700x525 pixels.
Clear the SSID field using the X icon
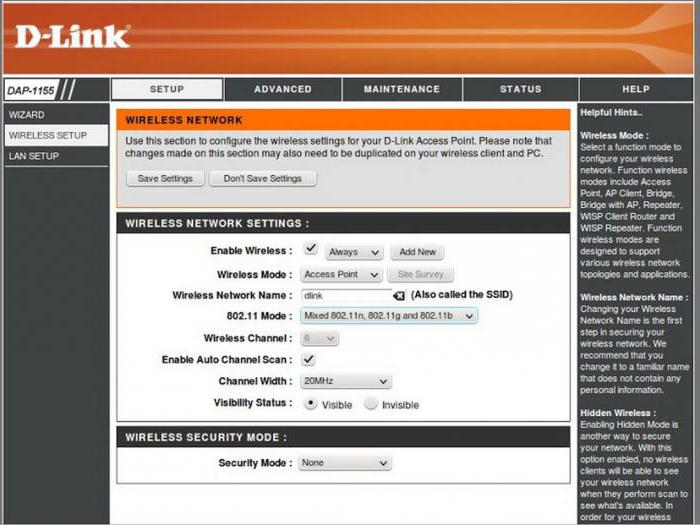399,296
